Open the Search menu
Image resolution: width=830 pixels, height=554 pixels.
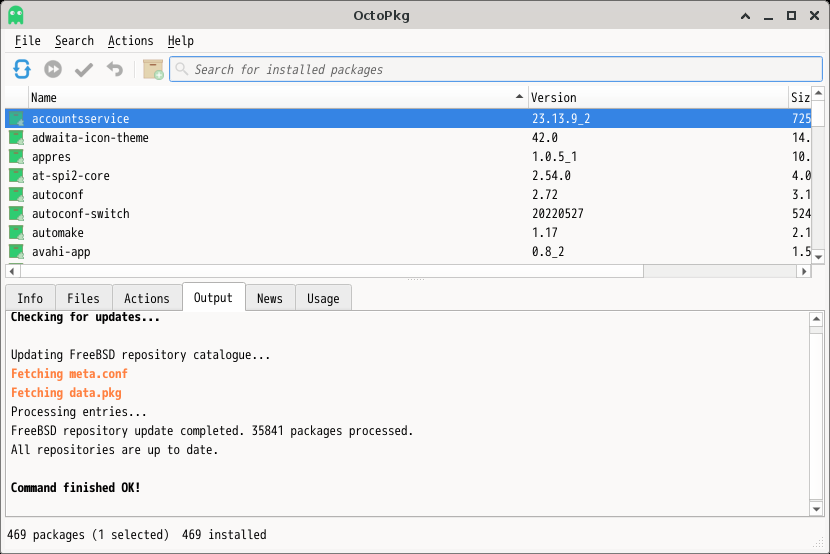point(74,41)
